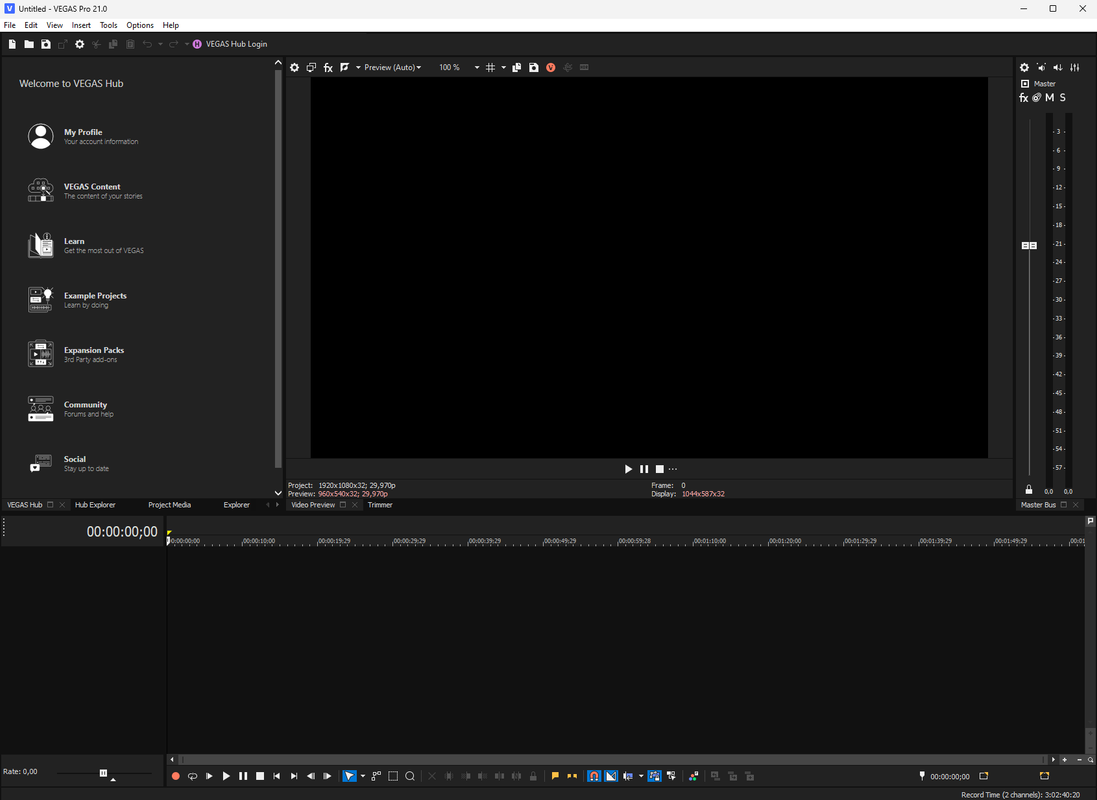This screenshot has height=800, width=1097.
Task: Open Community forums and help
Action: 70,409
